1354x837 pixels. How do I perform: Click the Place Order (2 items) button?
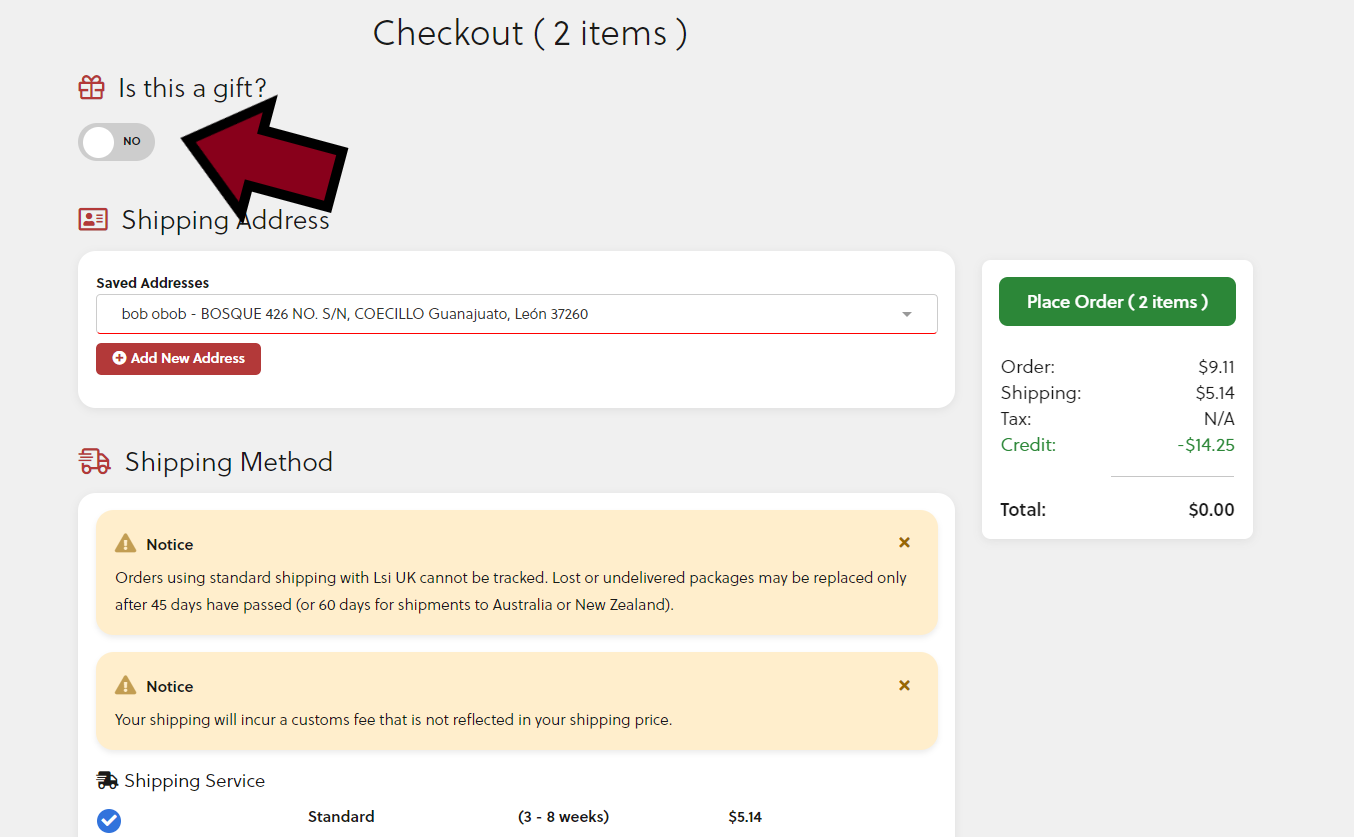tap(1117, 301)
